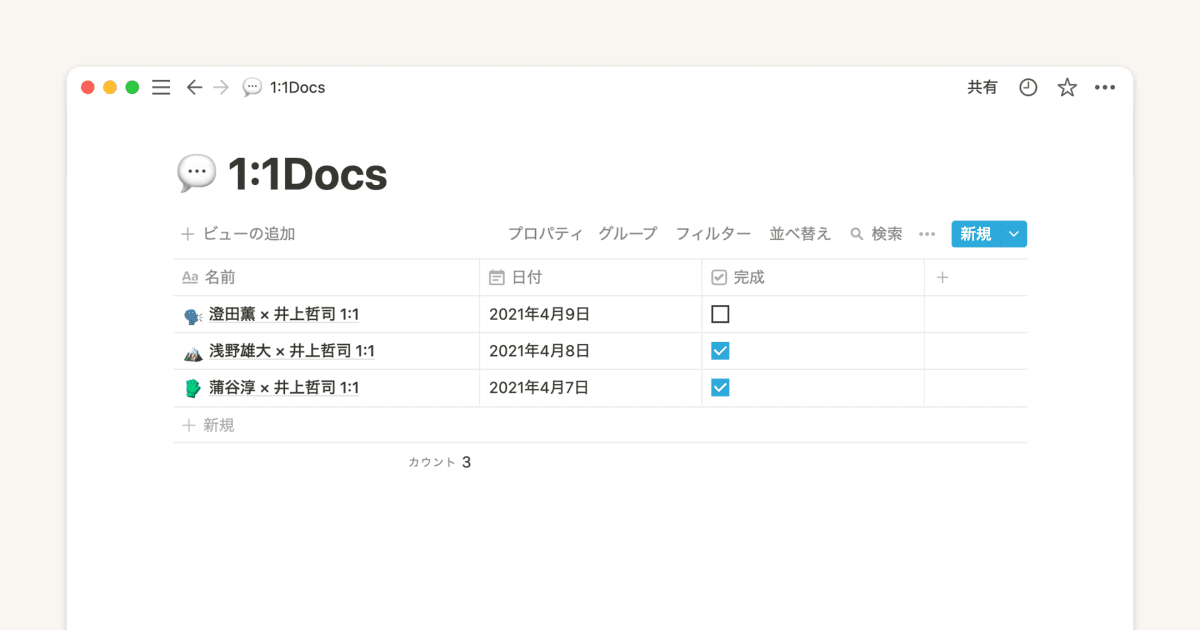Open the view options menu with the ••• icon
1200x630 pixels.
point(926,233)
